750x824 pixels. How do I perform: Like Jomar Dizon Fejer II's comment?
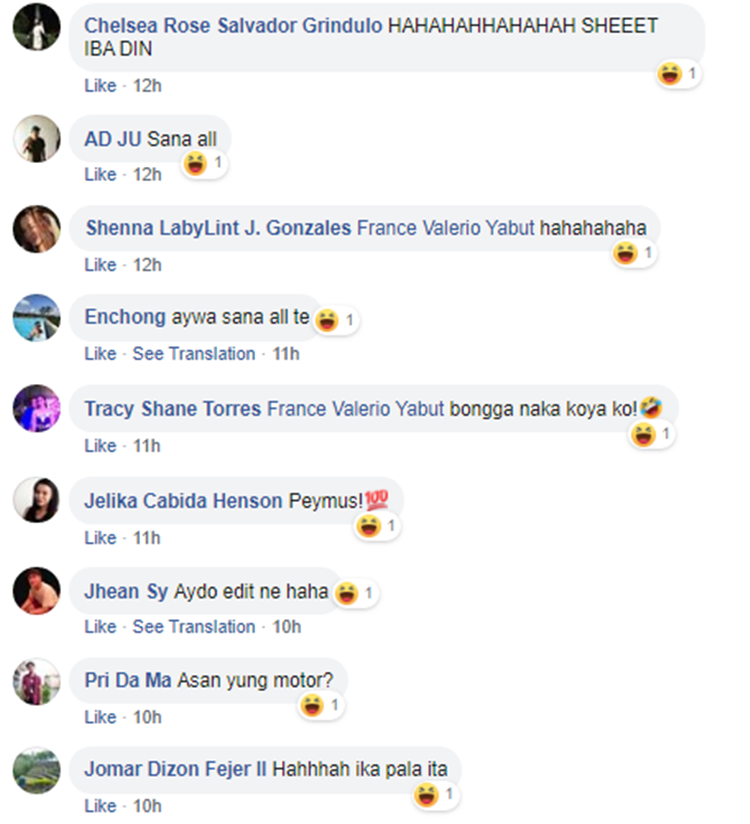[x=100, y=806]
